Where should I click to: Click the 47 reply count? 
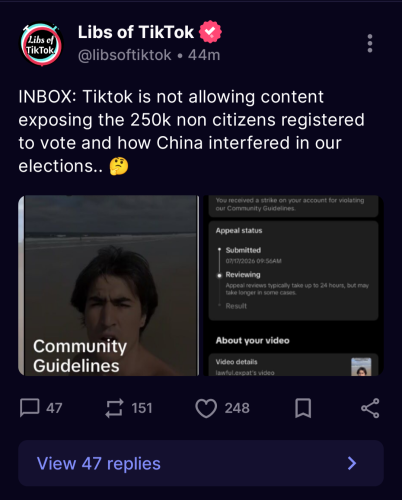point(54,408)
